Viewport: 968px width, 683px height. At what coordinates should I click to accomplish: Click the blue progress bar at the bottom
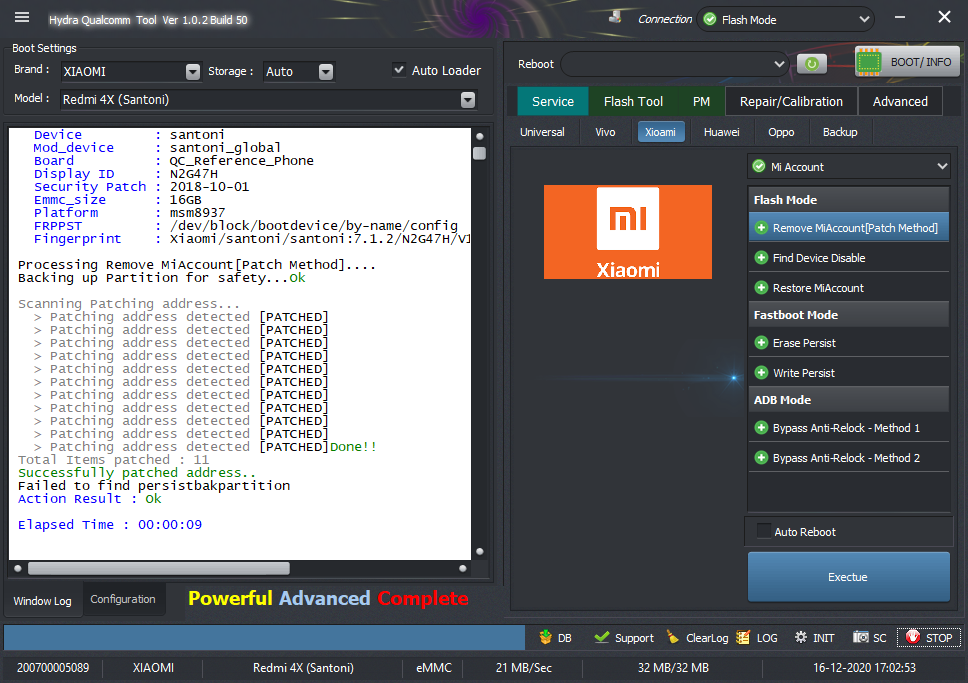[x=264, y=637]
